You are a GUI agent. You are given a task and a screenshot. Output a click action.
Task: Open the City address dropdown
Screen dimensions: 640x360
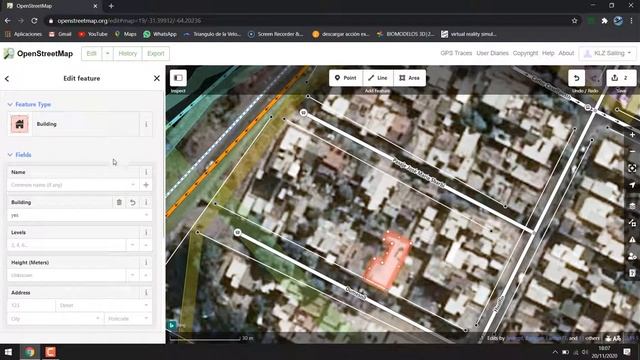(98, 318)
